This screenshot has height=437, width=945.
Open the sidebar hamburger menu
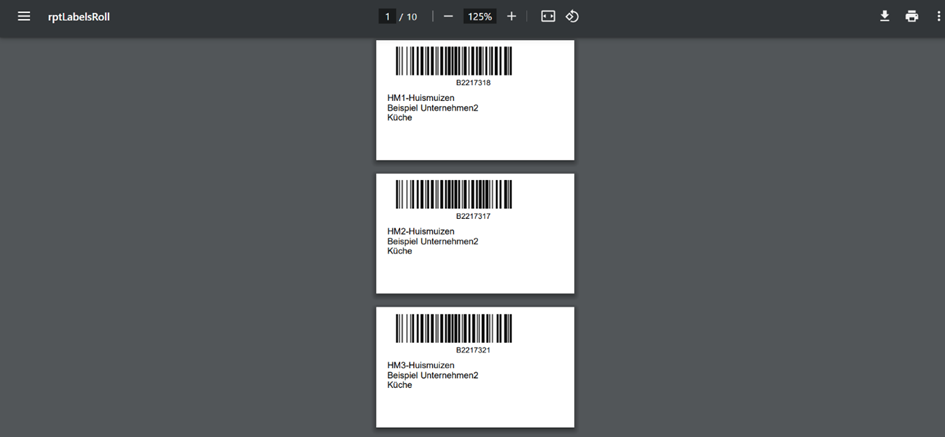click(24, 16)
